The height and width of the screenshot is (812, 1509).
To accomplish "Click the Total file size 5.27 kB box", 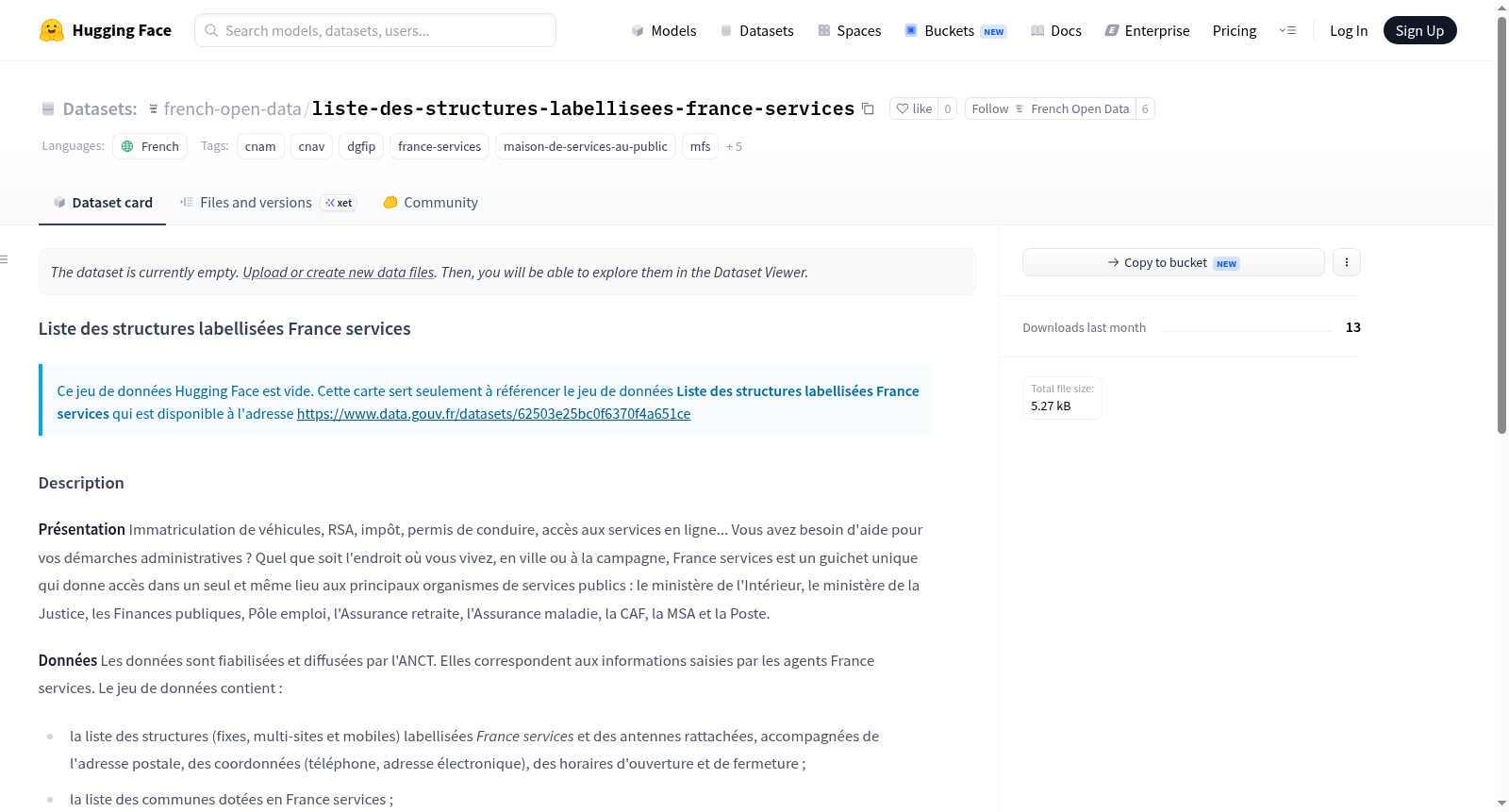I will point(1062,398).
